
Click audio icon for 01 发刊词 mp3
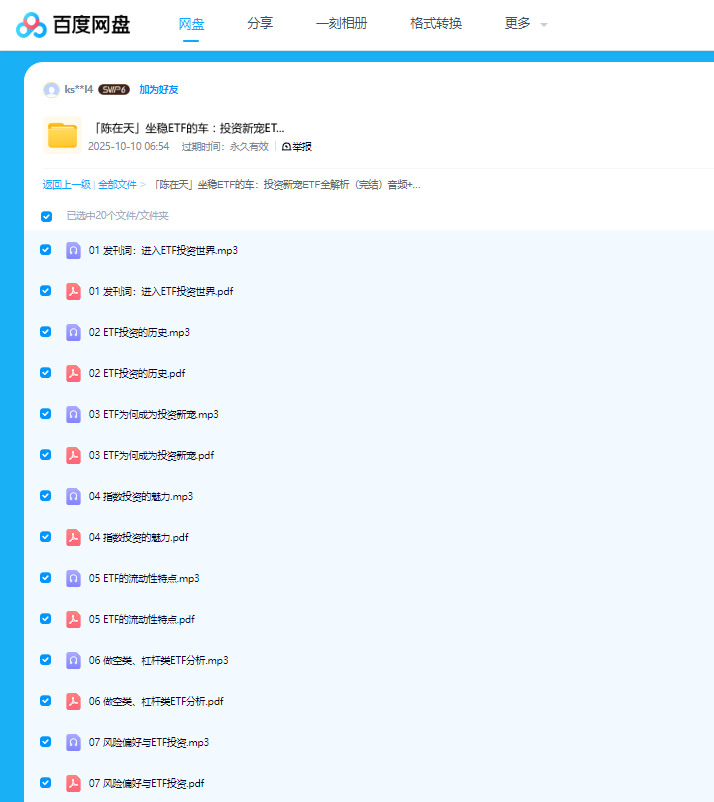pyautogui.click(x=74, y=250)
